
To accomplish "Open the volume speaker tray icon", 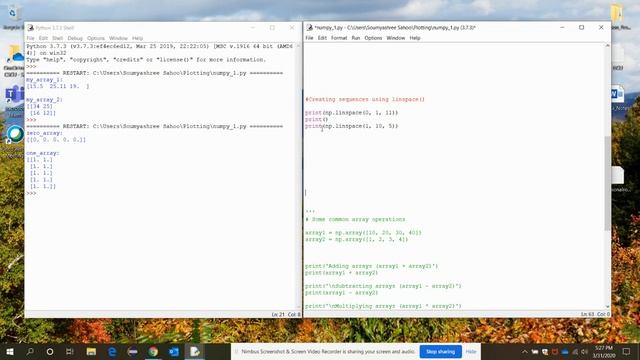I will pos(584,352).
